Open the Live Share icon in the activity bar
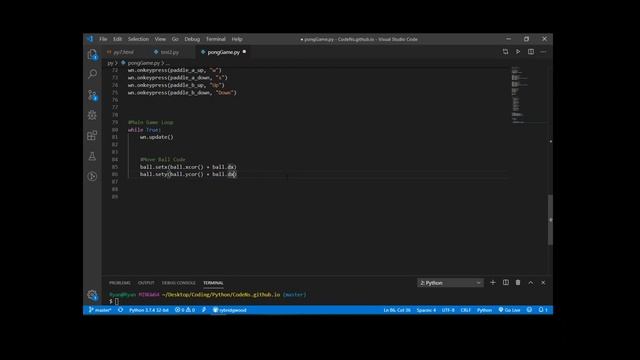Image resolution: width=640 pixels, height=360 pixels. [x=92, y=176]
